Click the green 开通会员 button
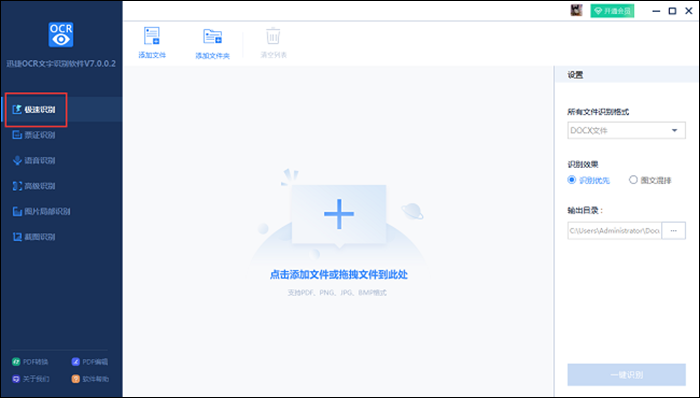The width and height of the screenshot is (700, 398). [612, 11]
